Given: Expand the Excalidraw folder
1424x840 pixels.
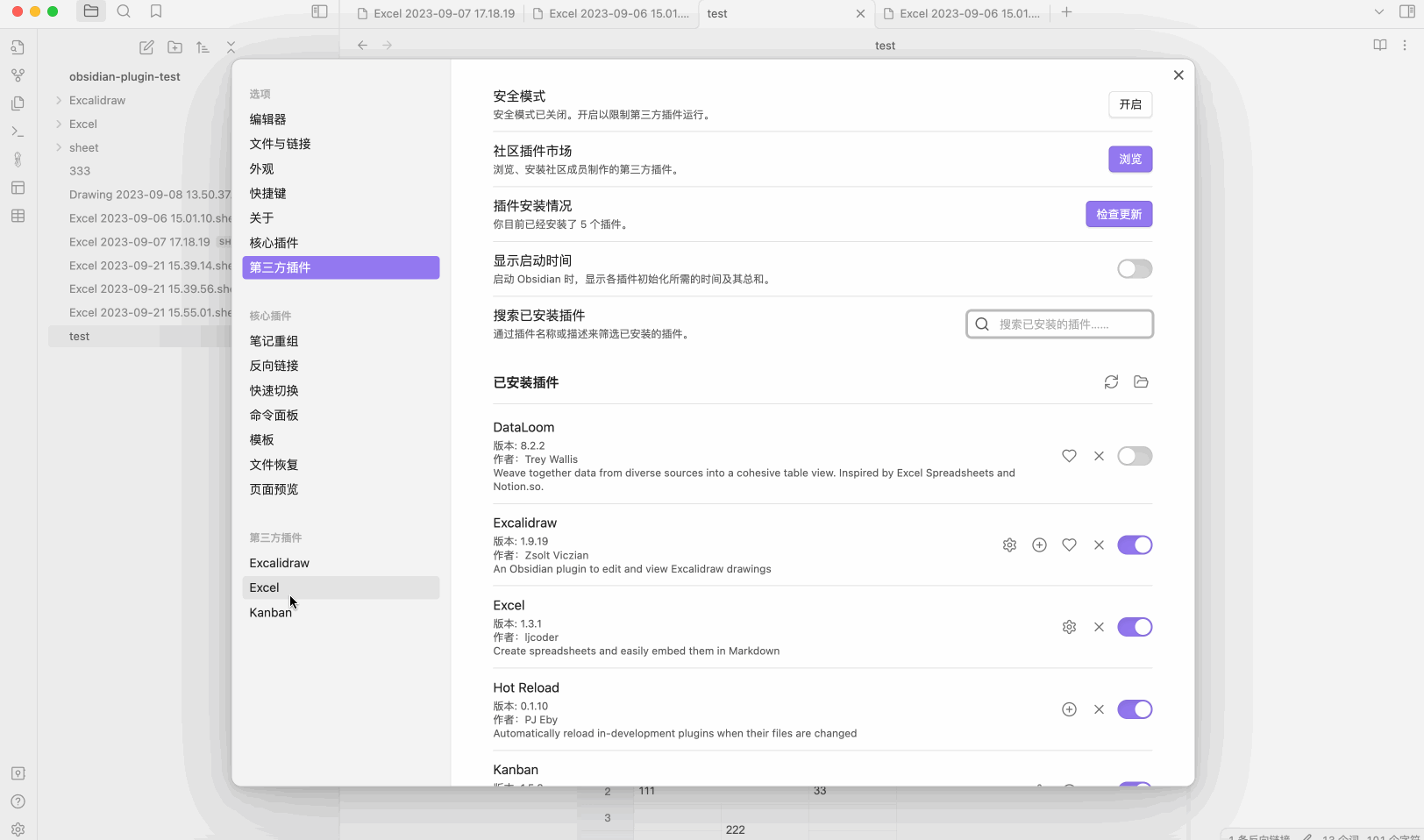Looking at the screenshot, I should (x=59, y=100).
